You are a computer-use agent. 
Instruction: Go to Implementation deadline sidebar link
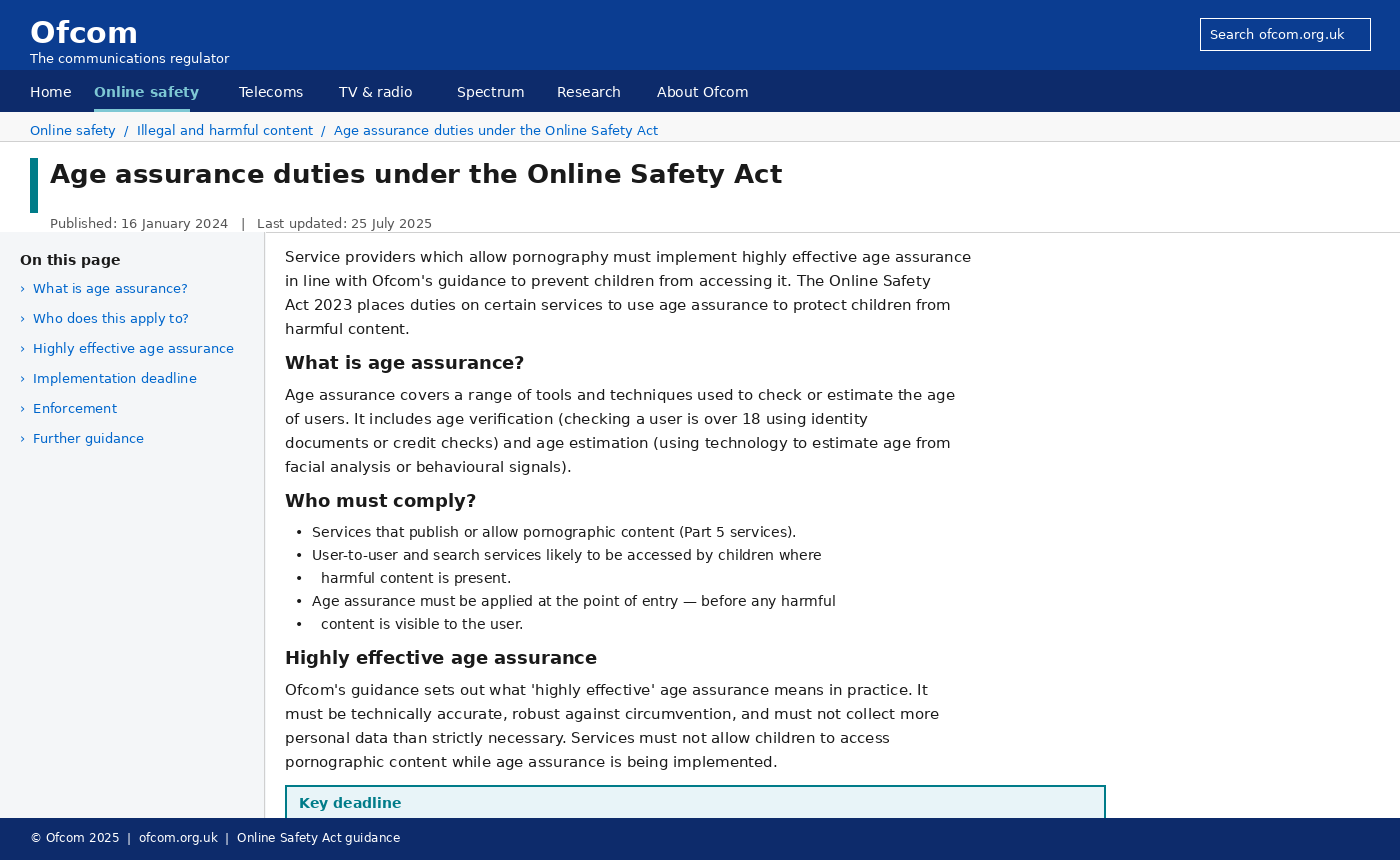click(x=115, y=379)
